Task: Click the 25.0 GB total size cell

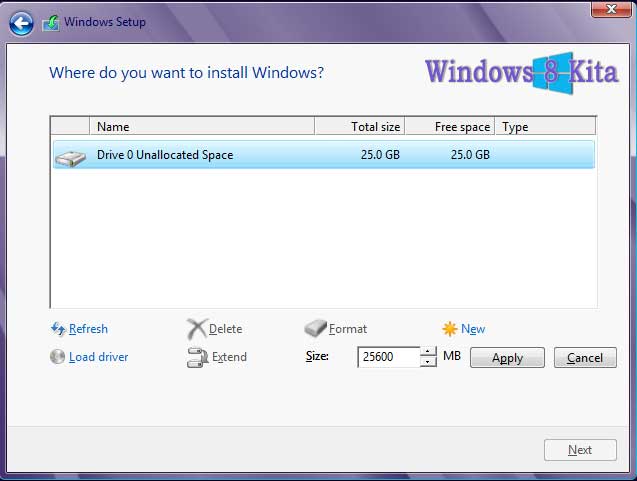Action: (x=380, y=154)
